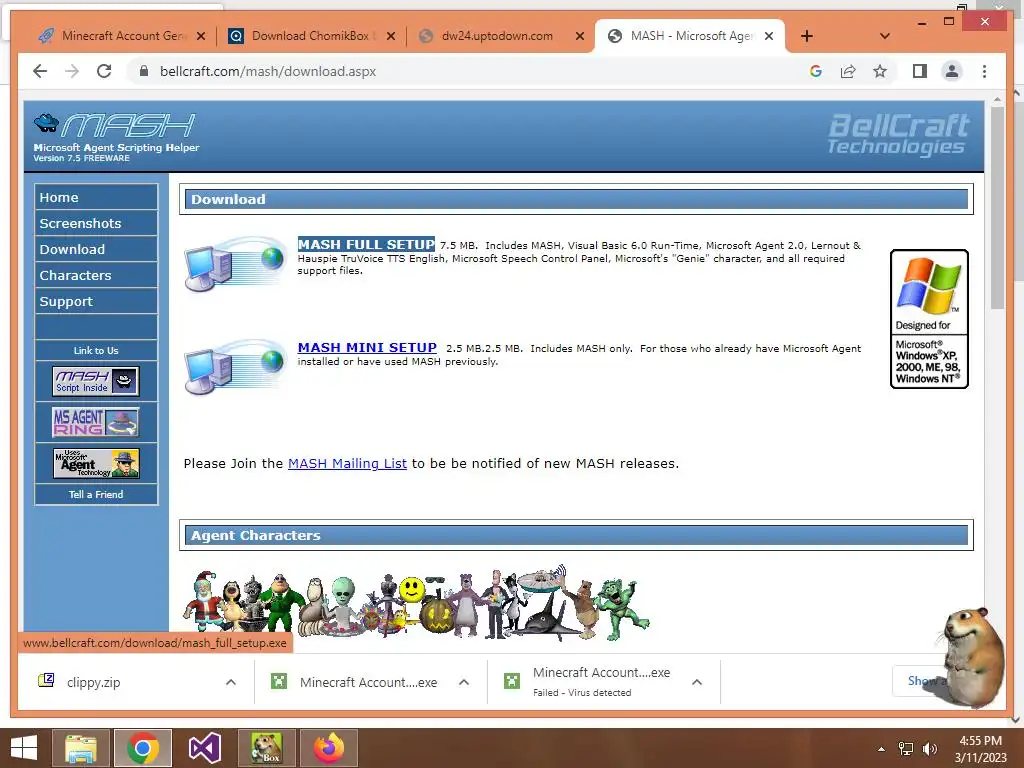Click the Designed for Windows XP badge
This screenshot has height=768, width=1024.
point(929,319)
